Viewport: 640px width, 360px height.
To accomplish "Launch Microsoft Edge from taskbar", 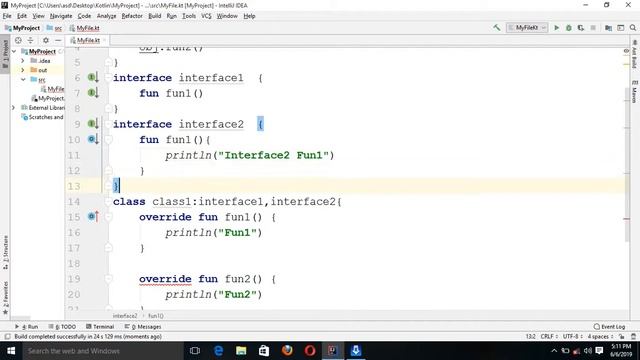I will coord(218,351).
